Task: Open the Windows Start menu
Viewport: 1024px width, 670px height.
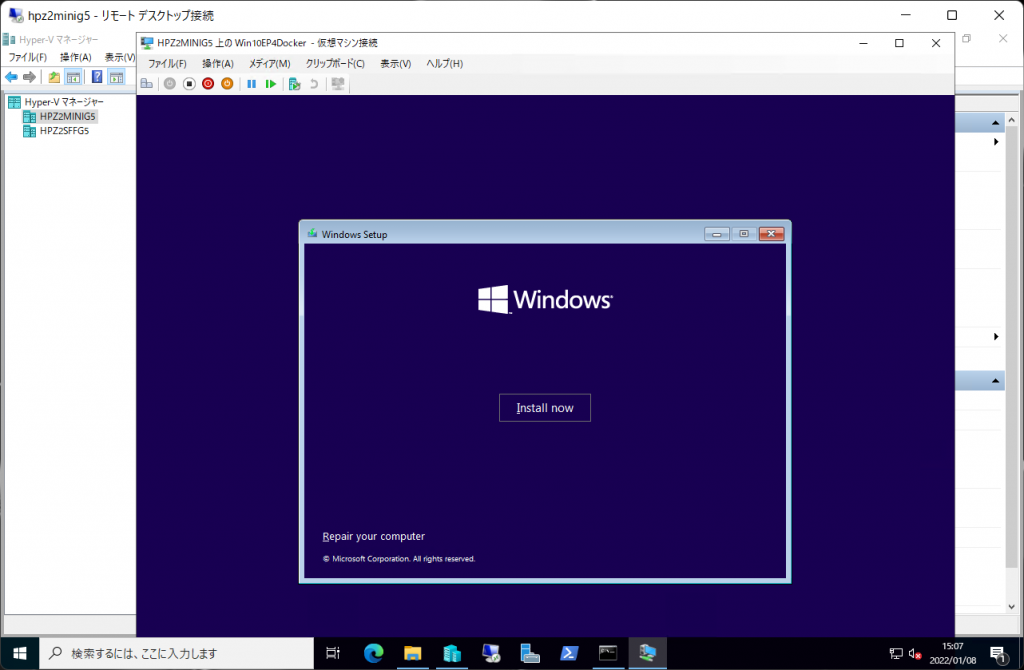Action: click(x=20, y=653)
